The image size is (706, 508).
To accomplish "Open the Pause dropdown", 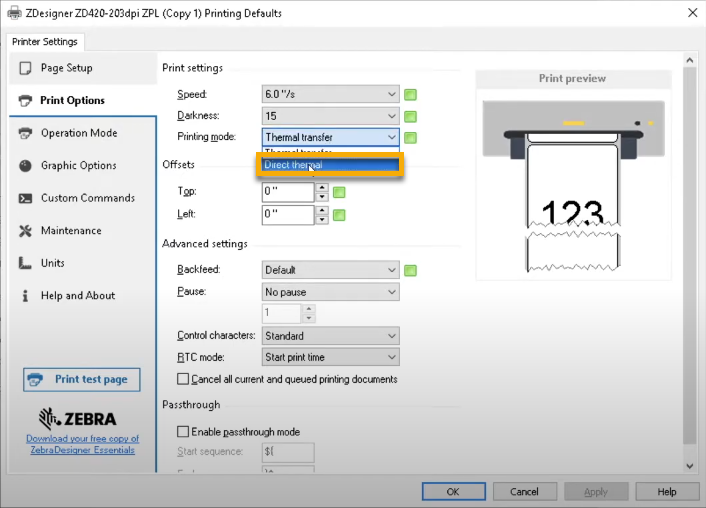I will (330, 292).
